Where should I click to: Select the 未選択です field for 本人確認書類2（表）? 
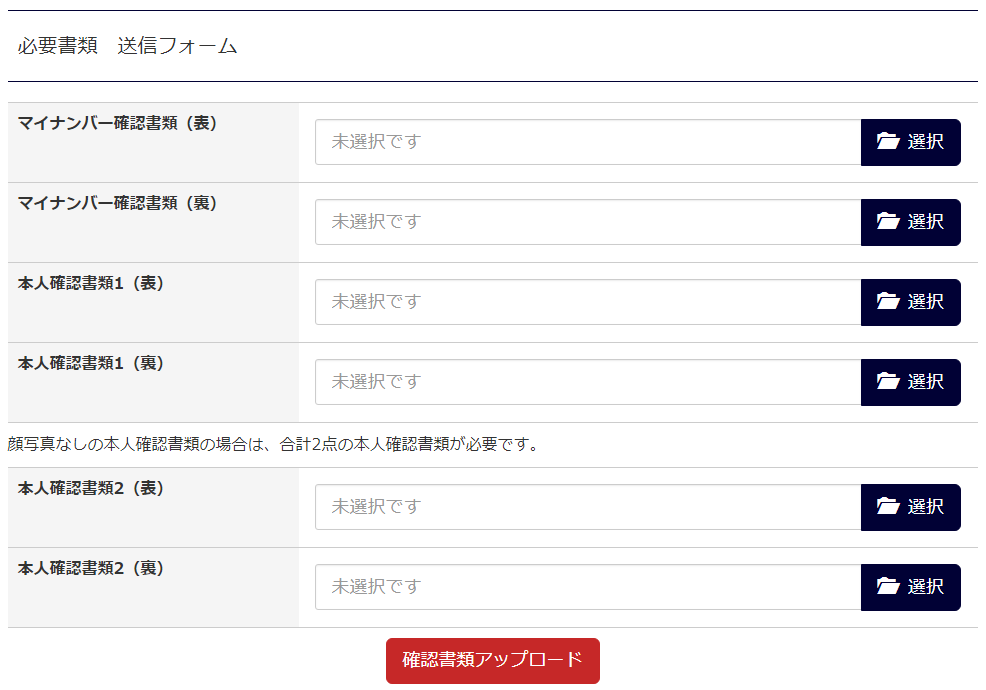coord(580,507)
